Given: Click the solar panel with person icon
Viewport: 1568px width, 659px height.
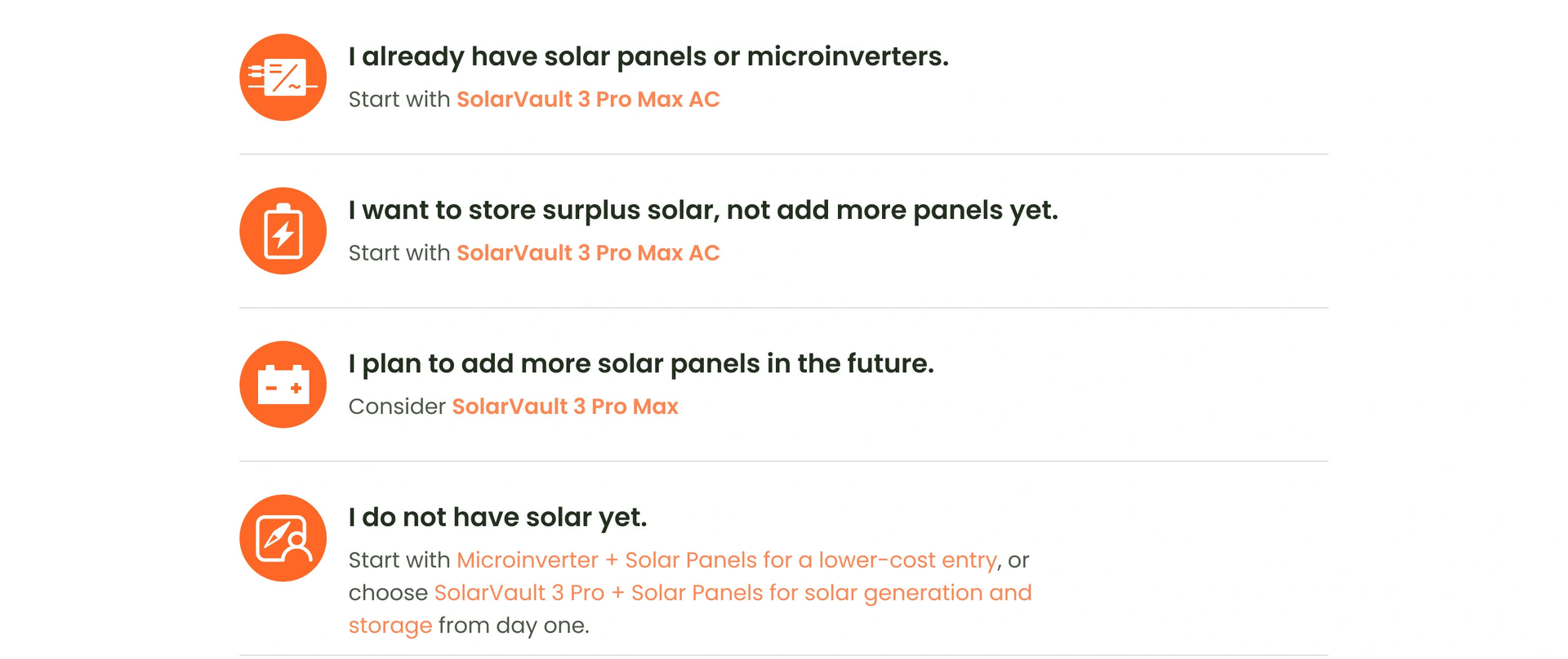Looking at the screenshot, I should coord(283,538).
